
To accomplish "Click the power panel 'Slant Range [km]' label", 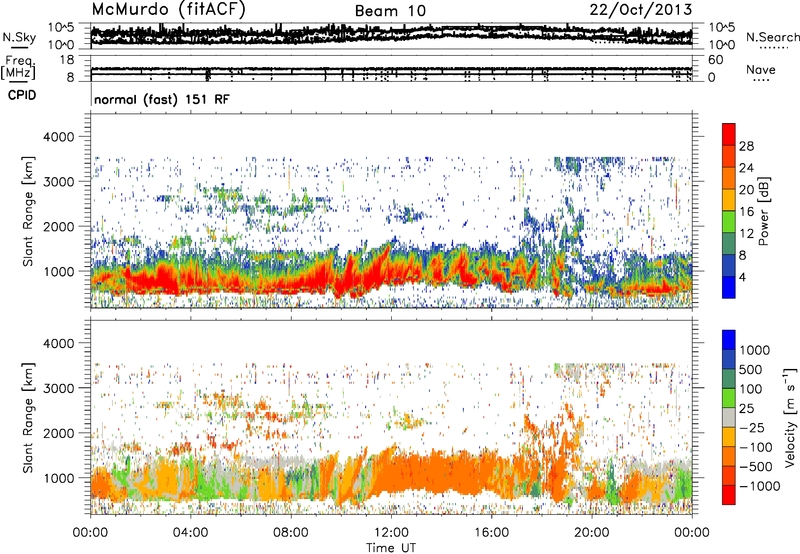I will coord(28,211).
